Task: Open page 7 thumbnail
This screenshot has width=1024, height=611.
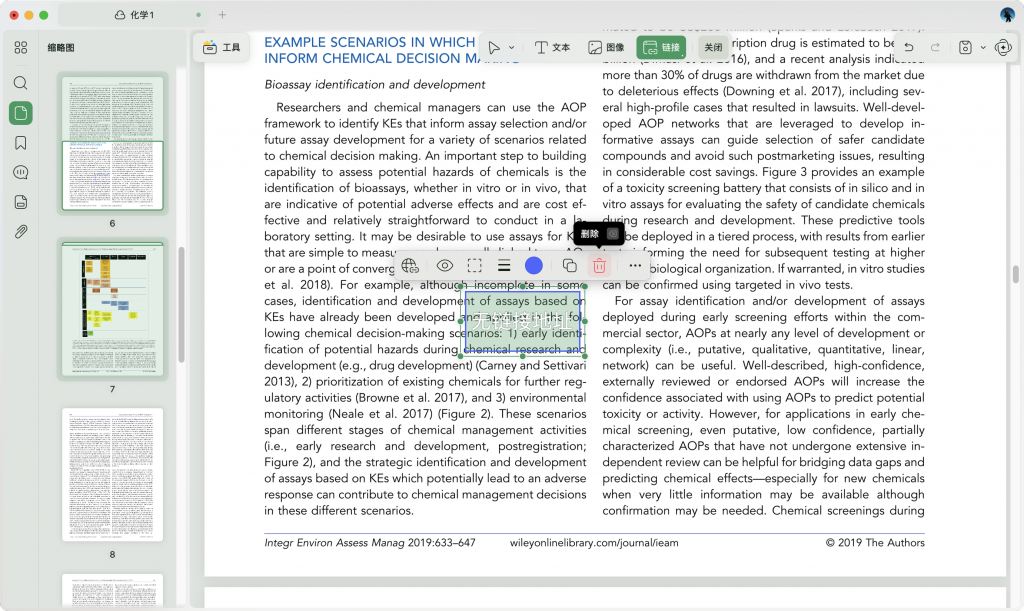Action: [x=112, y=309]
